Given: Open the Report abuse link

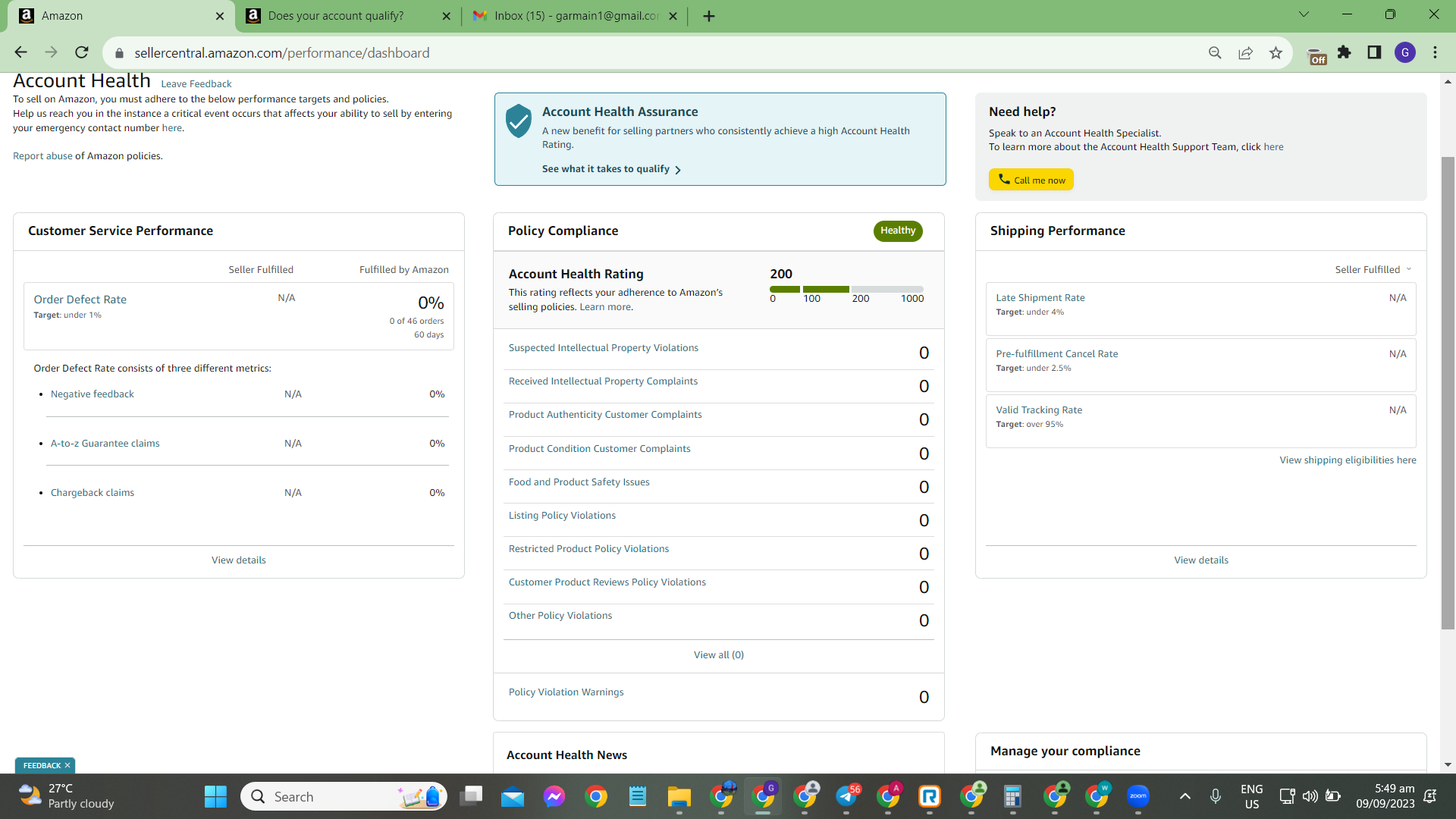Looking at the screenshot, I should click(x=42, y=155).
